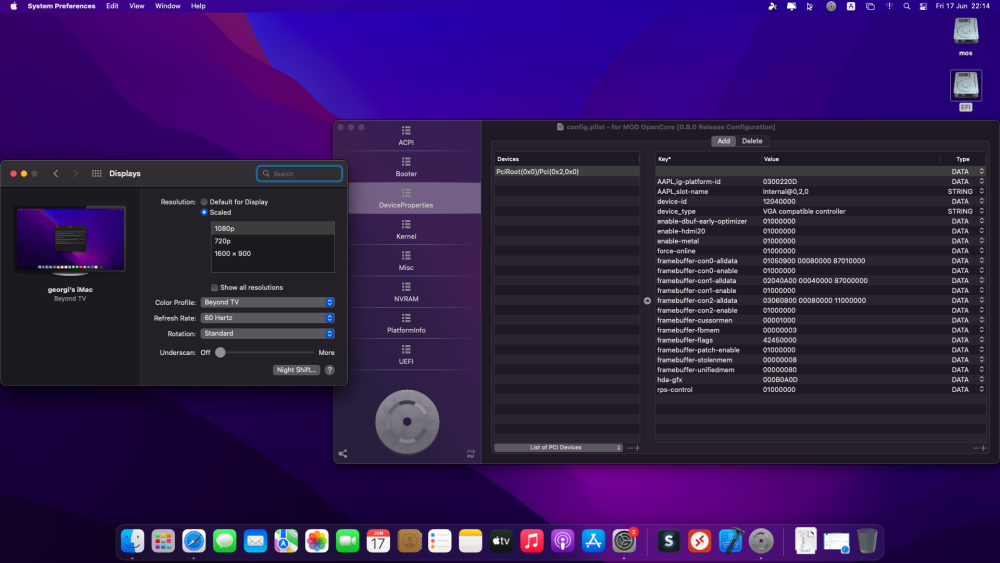Image resolution: width=1000 pixels, height=563 pixels.
Task: Open the UEFI section icon
Action: 406,349
